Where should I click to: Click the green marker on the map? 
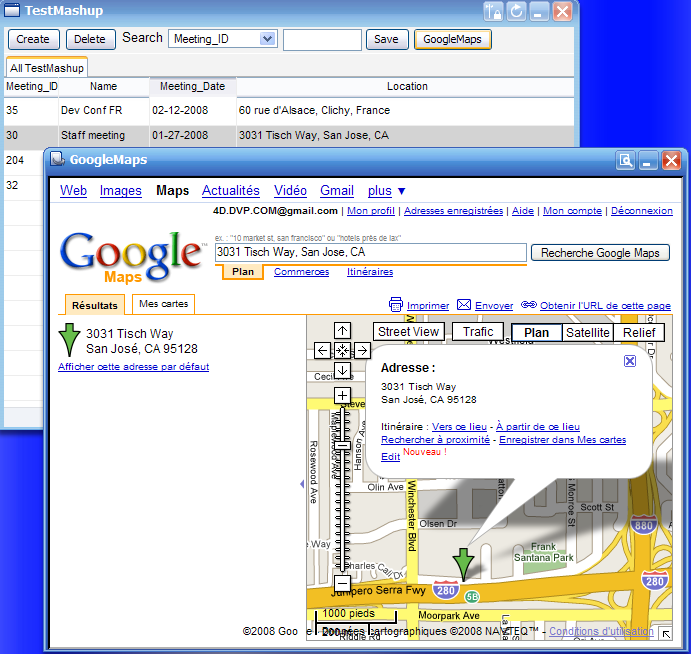click(x=462, y=564)
